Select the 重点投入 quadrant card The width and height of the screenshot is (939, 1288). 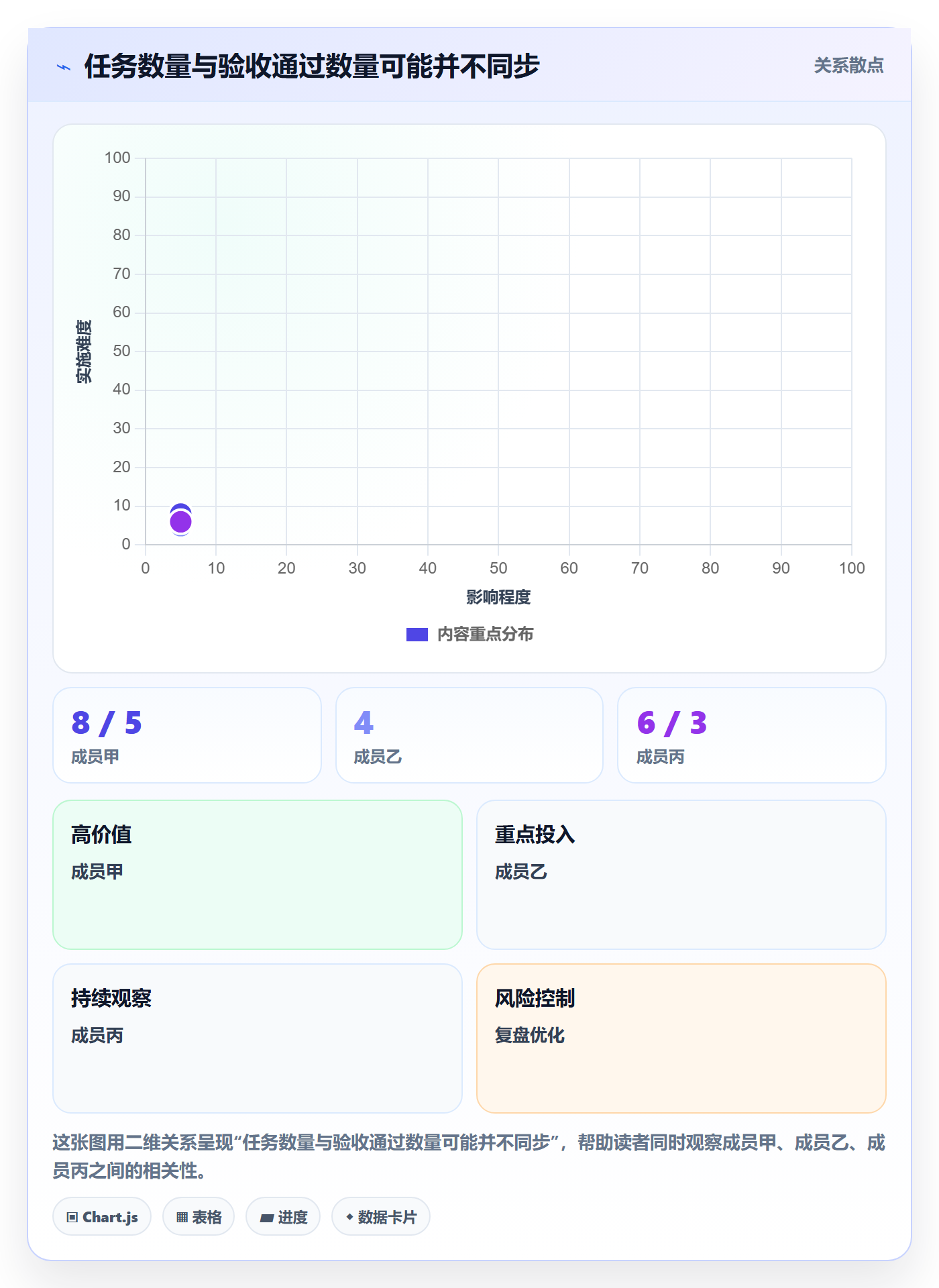tap(681, 875)
